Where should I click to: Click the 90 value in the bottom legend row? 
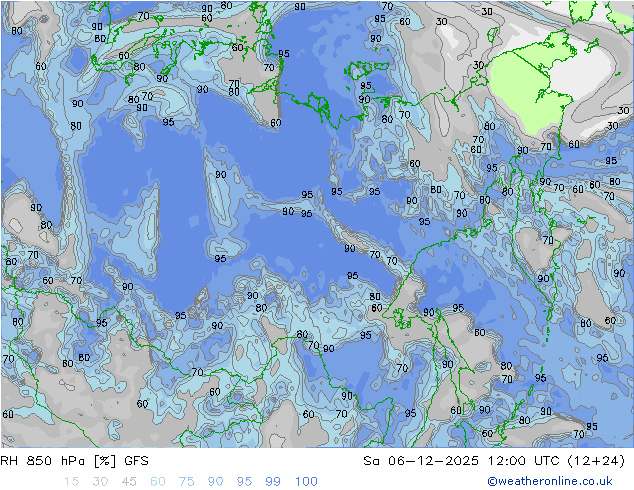[215, 482]
